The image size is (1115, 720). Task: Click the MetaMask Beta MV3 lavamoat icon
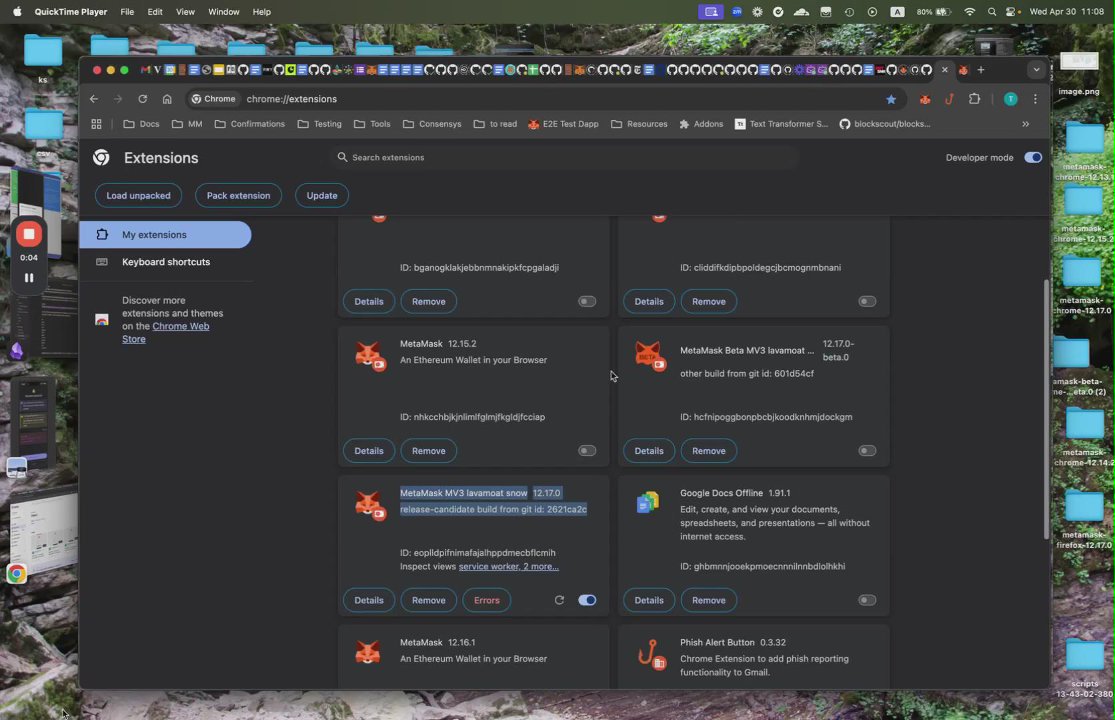point(650,355)
